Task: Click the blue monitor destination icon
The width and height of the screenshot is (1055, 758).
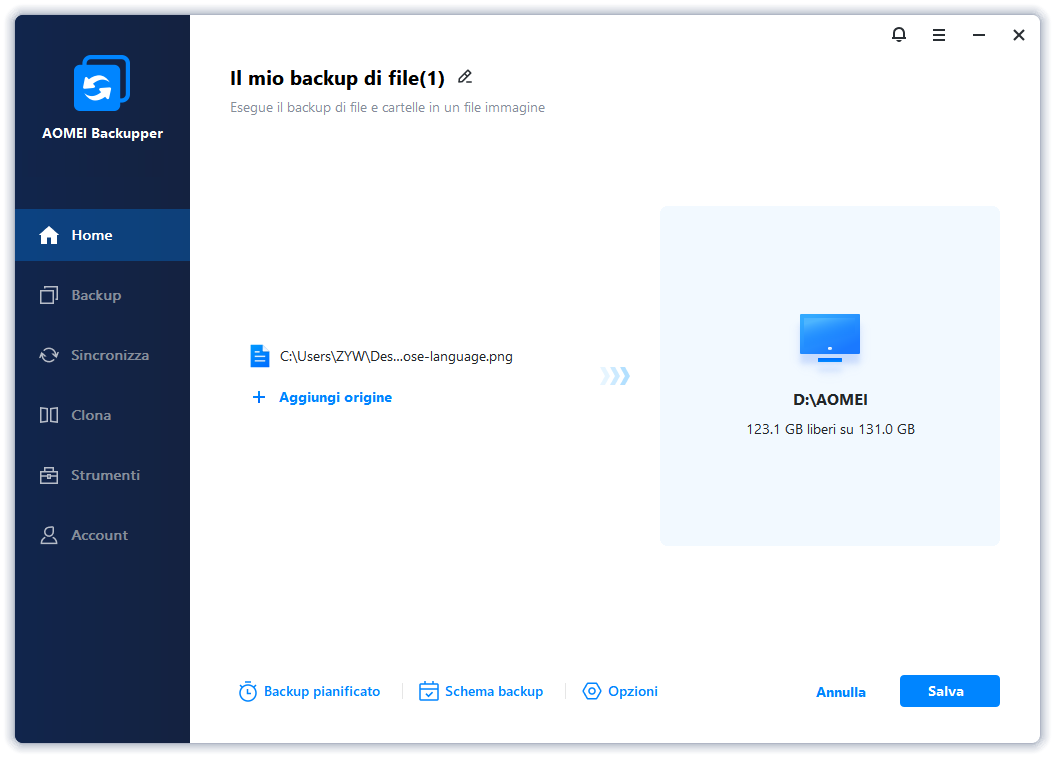Action: 830,338
